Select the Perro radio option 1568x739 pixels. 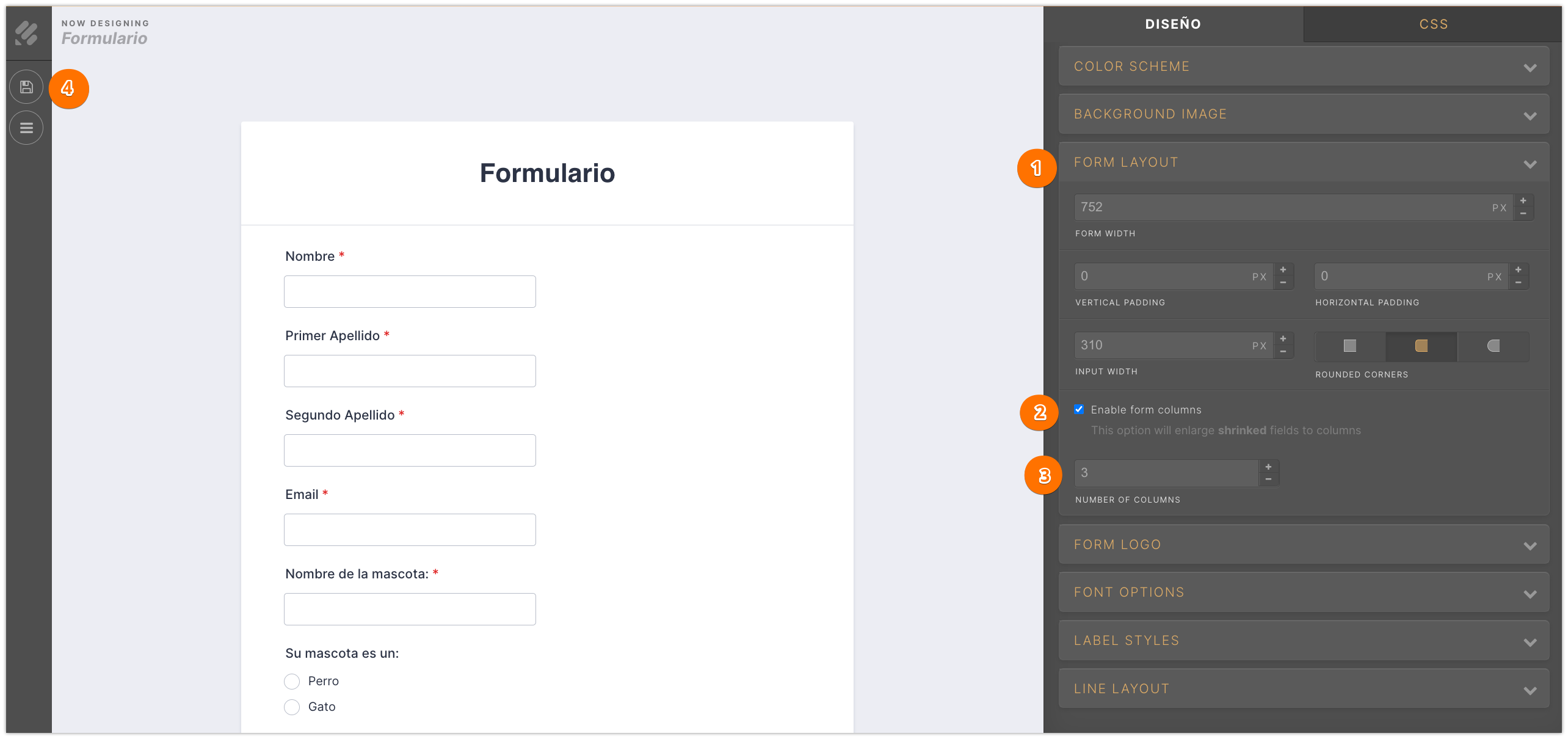292,682
